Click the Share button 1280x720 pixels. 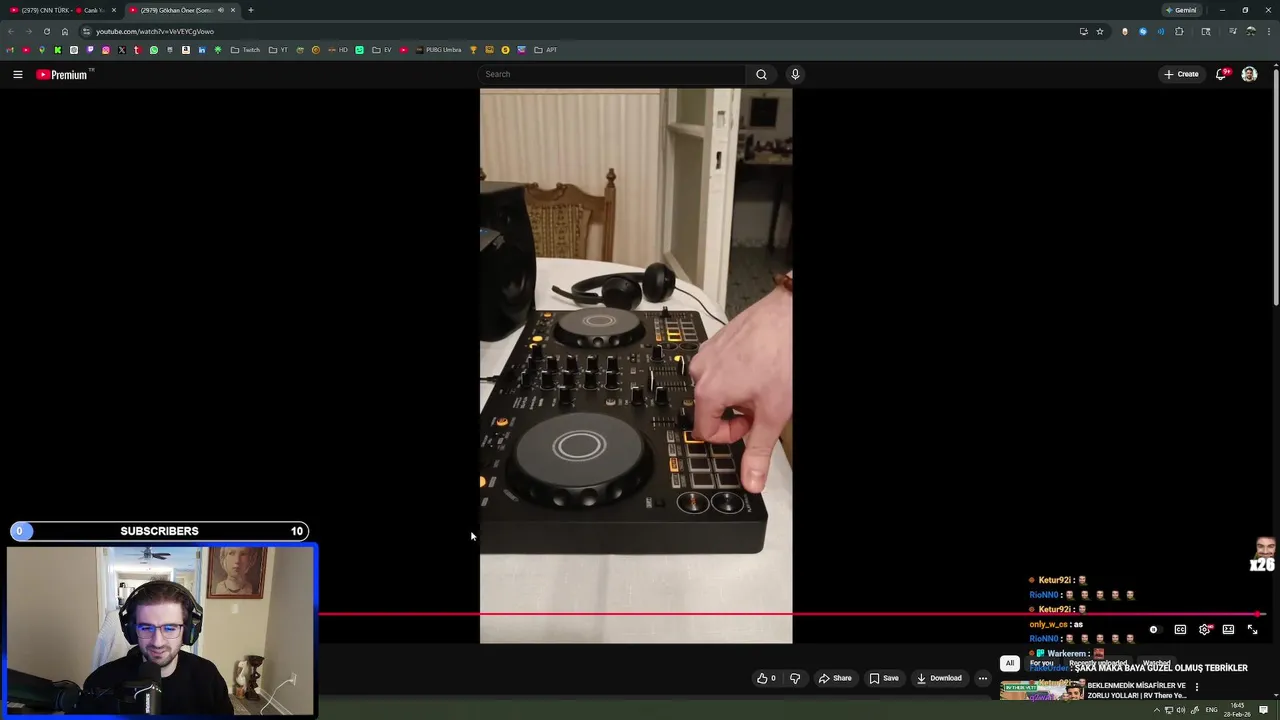pos(835,678)
